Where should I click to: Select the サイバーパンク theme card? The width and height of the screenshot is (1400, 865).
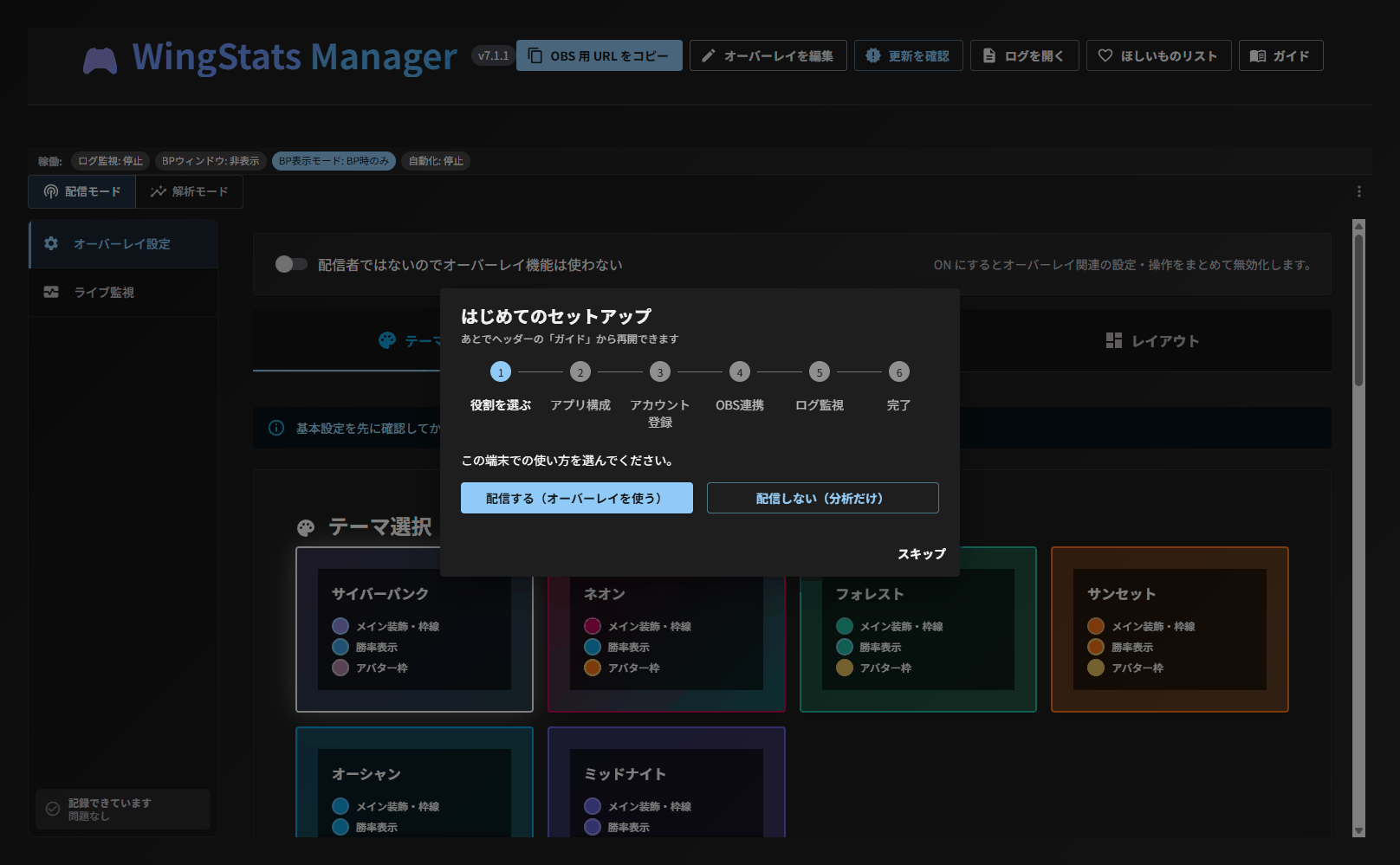point(414,629)
